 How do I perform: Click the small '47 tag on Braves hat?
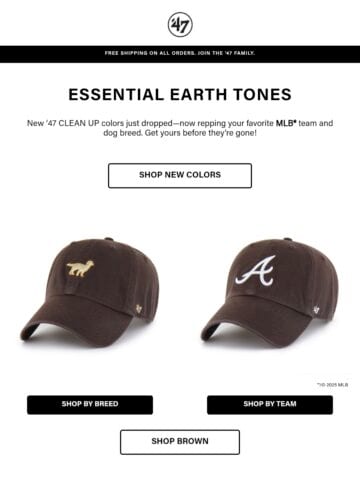pos(316,310)
